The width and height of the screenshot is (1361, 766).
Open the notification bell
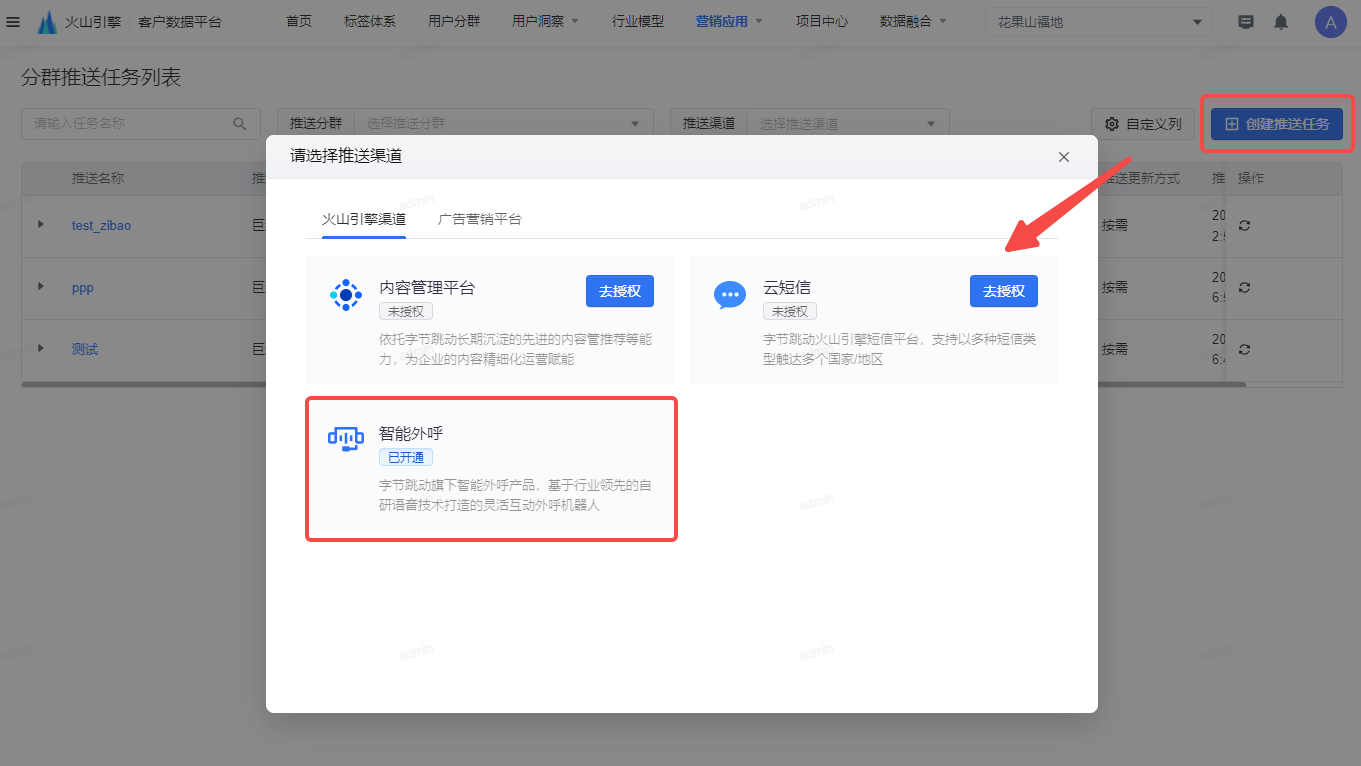pos(1281,22)
